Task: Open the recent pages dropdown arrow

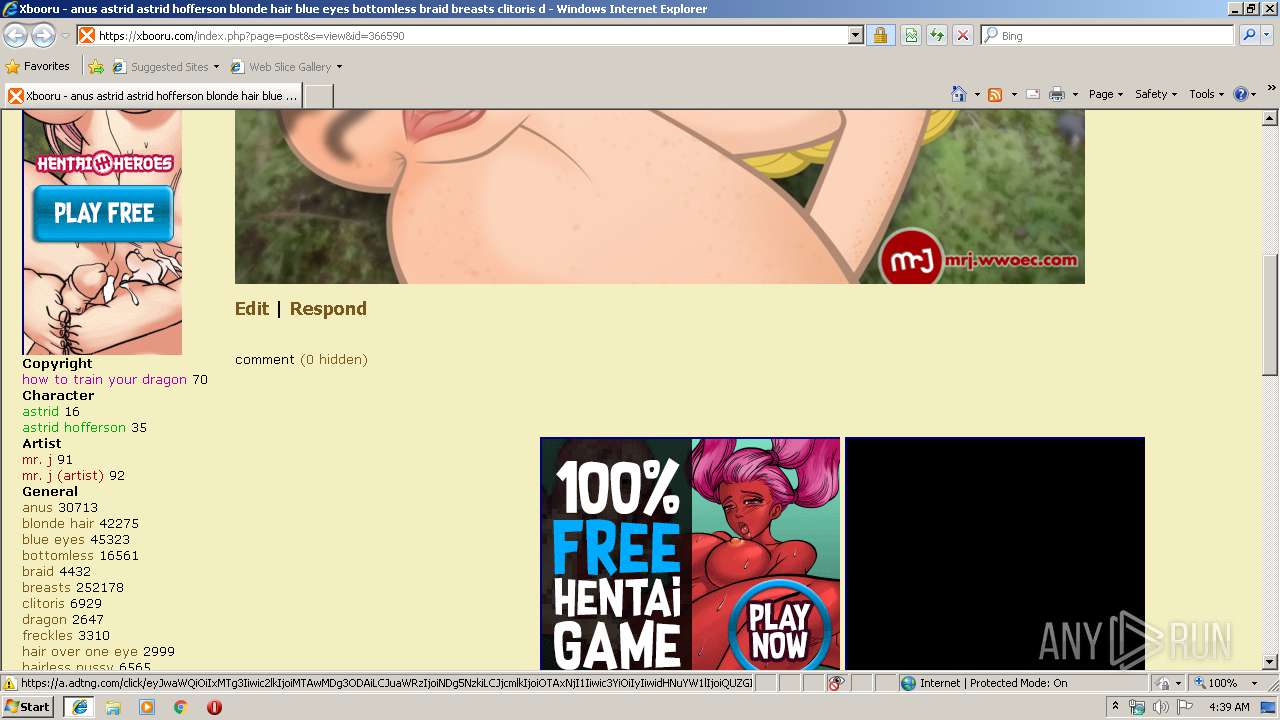Action: (x=65, y=36)
